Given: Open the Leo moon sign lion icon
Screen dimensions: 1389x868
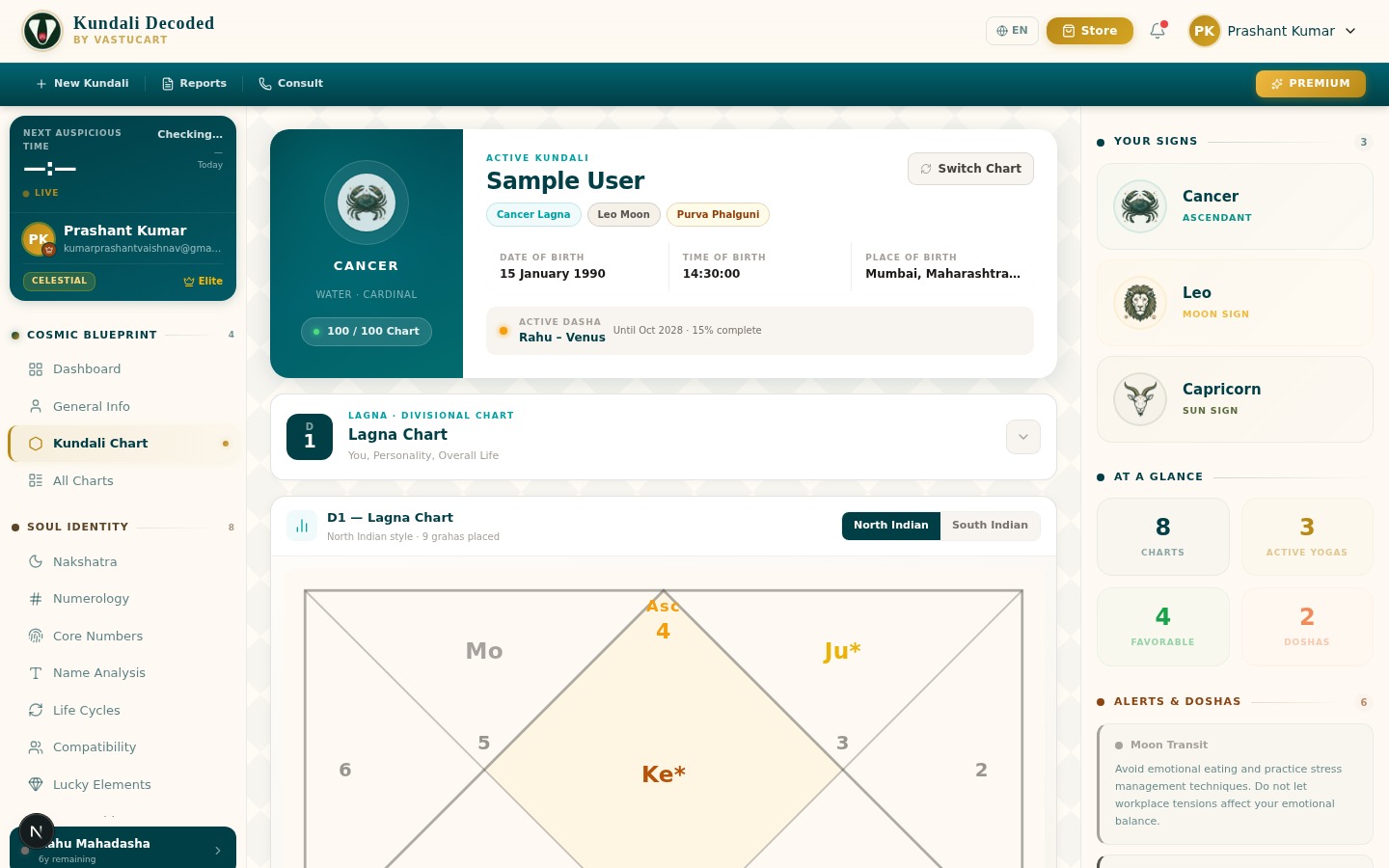Looking at the screenshot, I should pyautogui.click(x=1140, y=303).
